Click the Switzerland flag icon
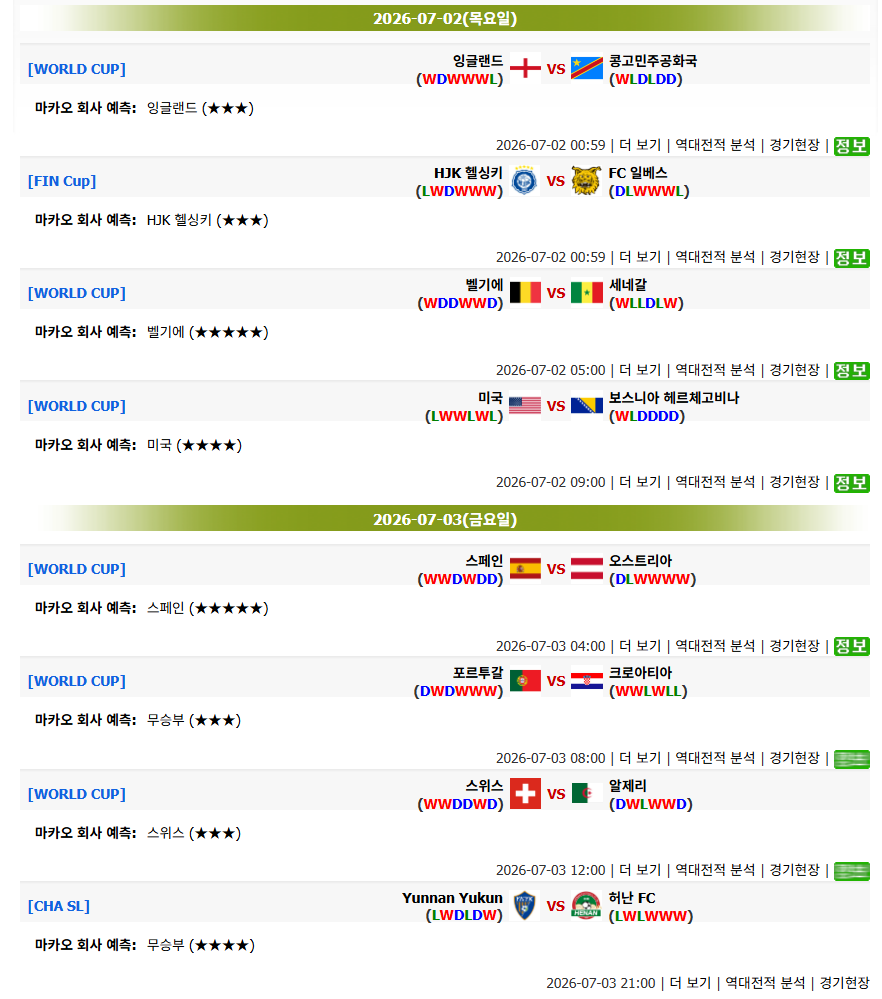Viewport: 882px width, 999px height. coord(525,793)
